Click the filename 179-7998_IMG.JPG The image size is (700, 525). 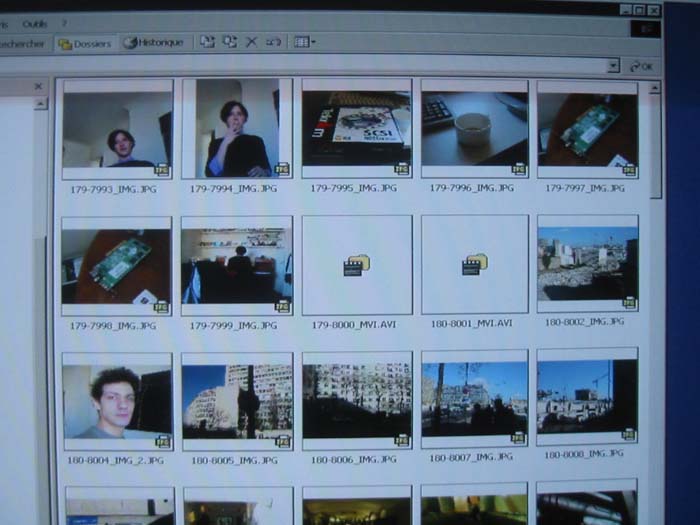coord(113,326)
